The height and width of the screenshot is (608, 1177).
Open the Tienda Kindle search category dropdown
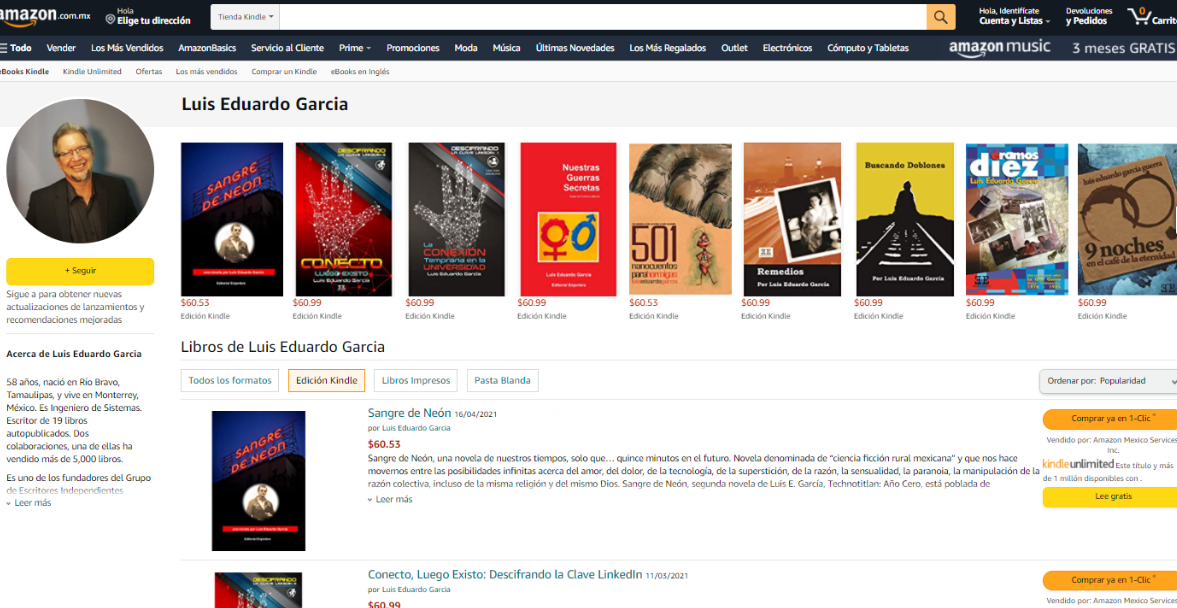click(245, 17)
